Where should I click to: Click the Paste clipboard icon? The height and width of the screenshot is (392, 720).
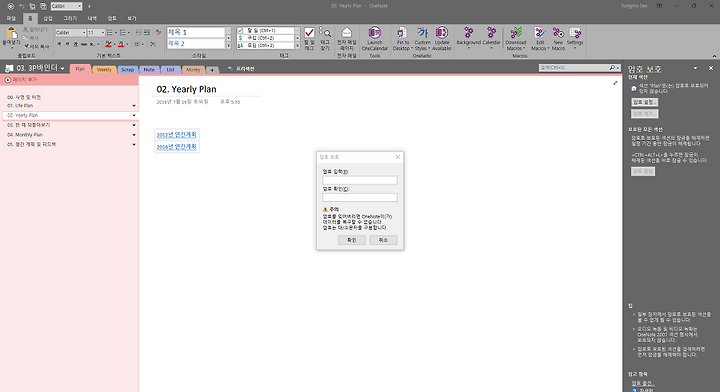11,34
